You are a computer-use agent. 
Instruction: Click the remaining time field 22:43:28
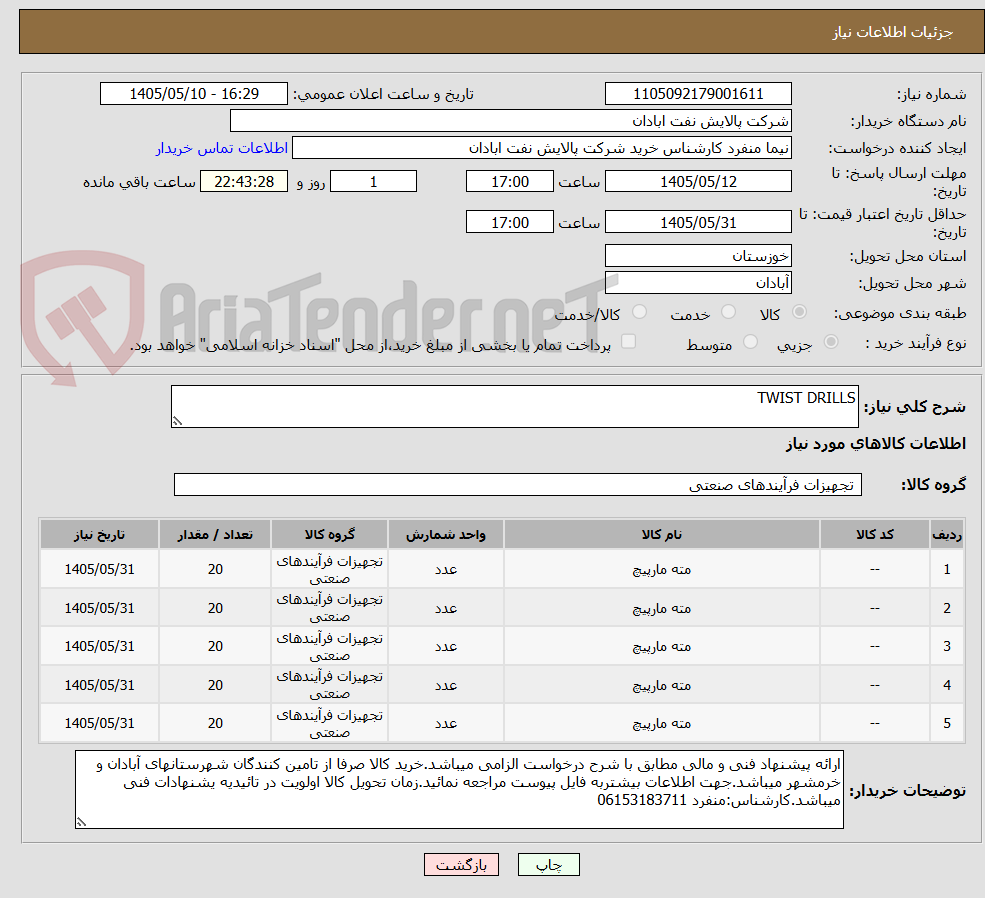coord(244,181)
